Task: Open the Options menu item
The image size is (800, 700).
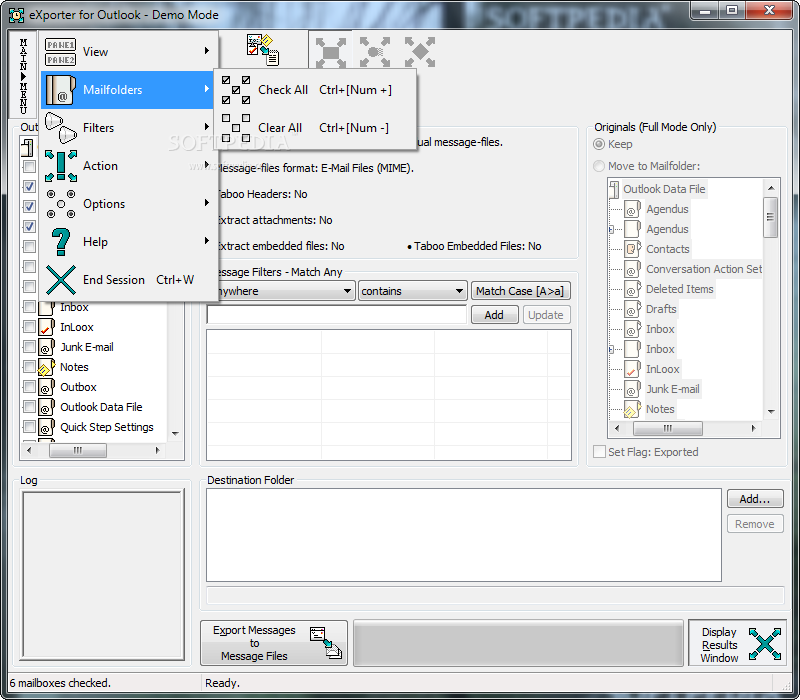Action: 128,204
